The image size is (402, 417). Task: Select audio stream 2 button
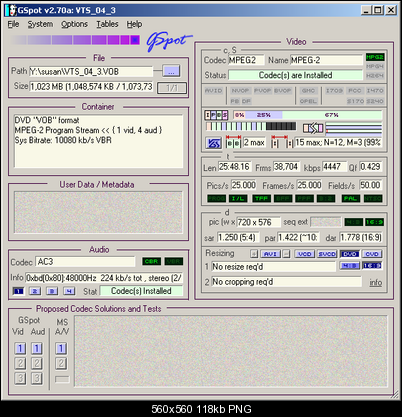[35, 291]
